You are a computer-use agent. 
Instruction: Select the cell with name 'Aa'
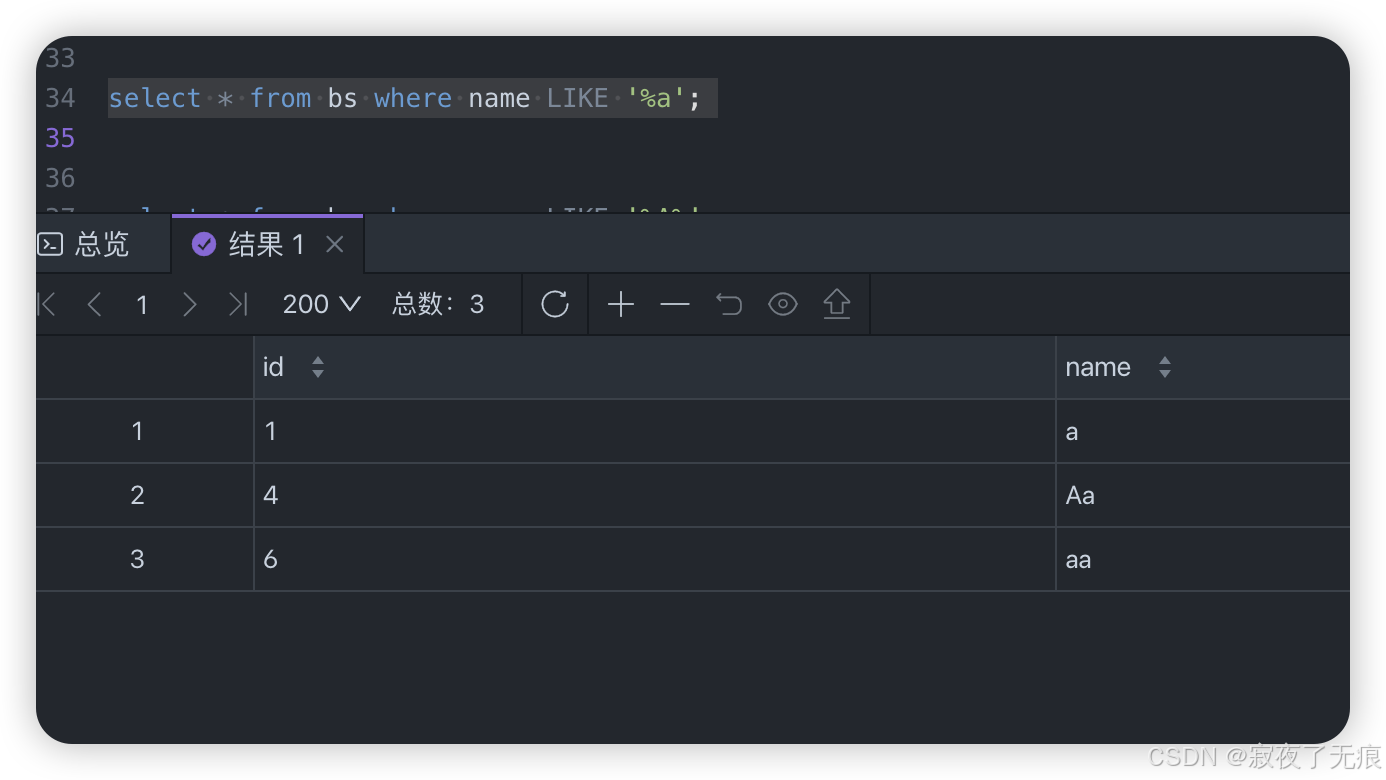(x=1203, y=495)
